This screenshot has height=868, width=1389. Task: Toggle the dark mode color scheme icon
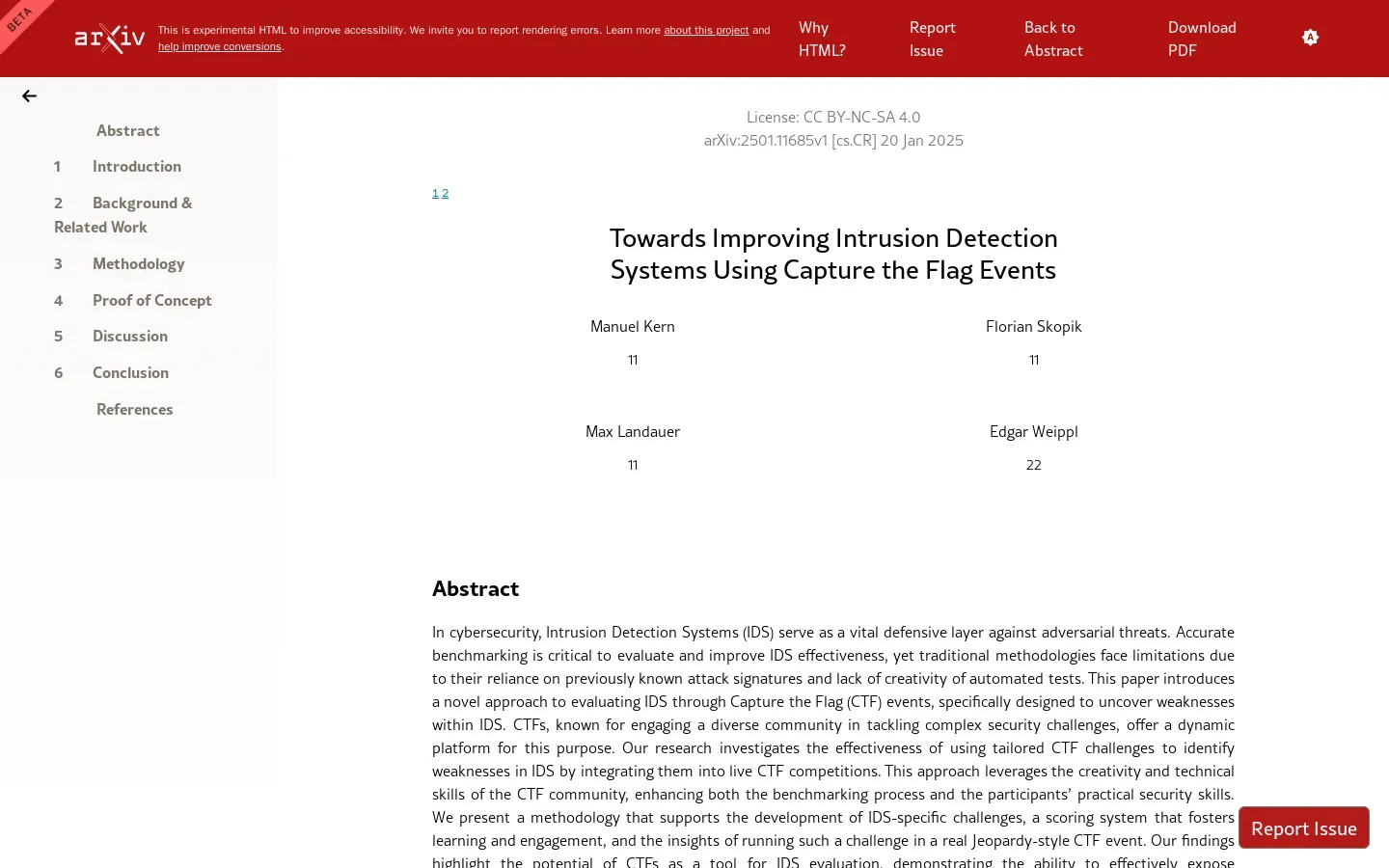click(1310, 38)
